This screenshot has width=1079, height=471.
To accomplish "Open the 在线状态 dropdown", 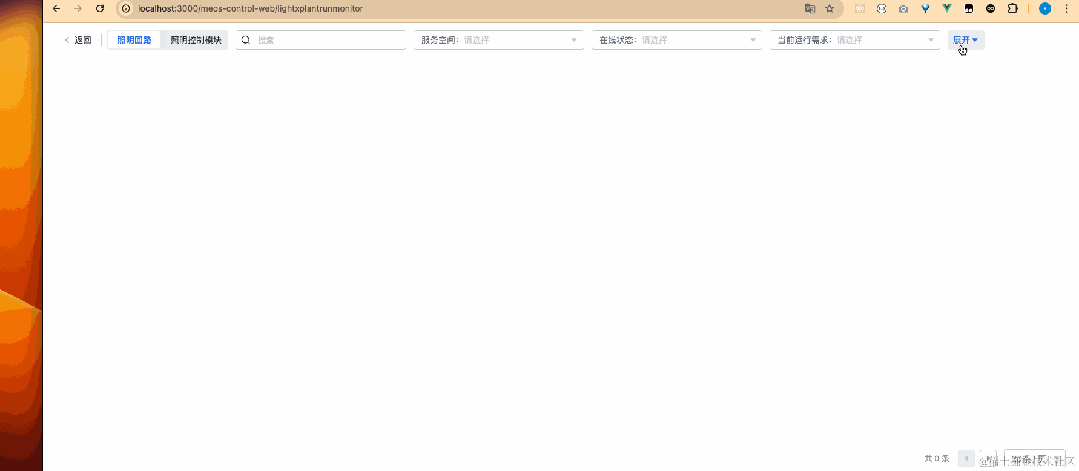I will 676,40.
